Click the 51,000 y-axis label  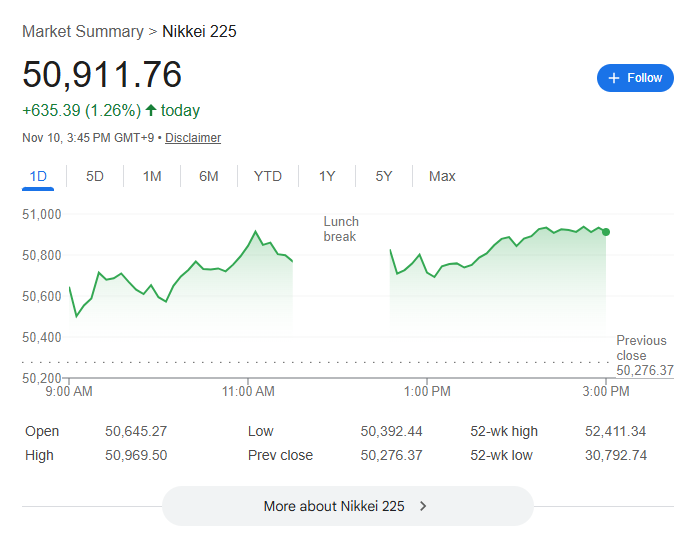click(42, 214)
